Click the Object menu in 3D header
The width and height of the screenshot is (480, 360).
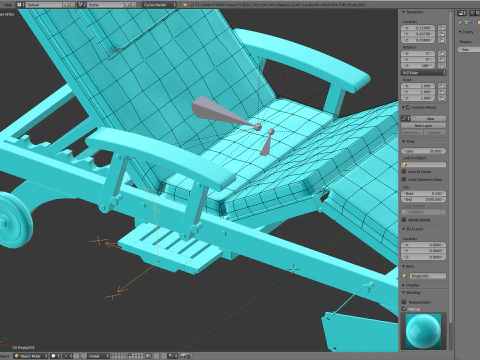pyautogui.click(x=5, y=356)
